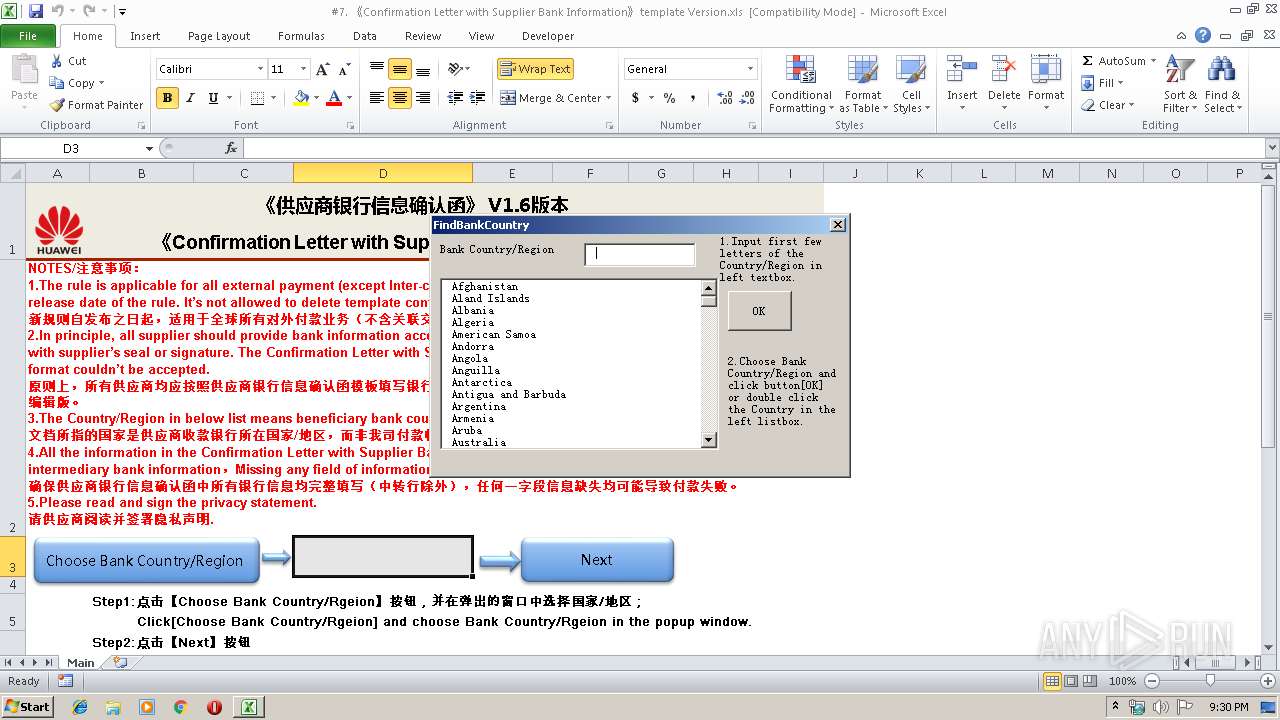
Task: Apply the Font Color letter A
Action: coord(333,98)
